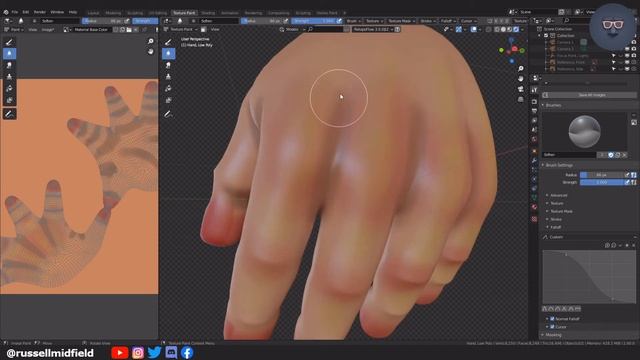Open the Texture Mask popover in header
The image size is (640, 360).
point(401,21)
